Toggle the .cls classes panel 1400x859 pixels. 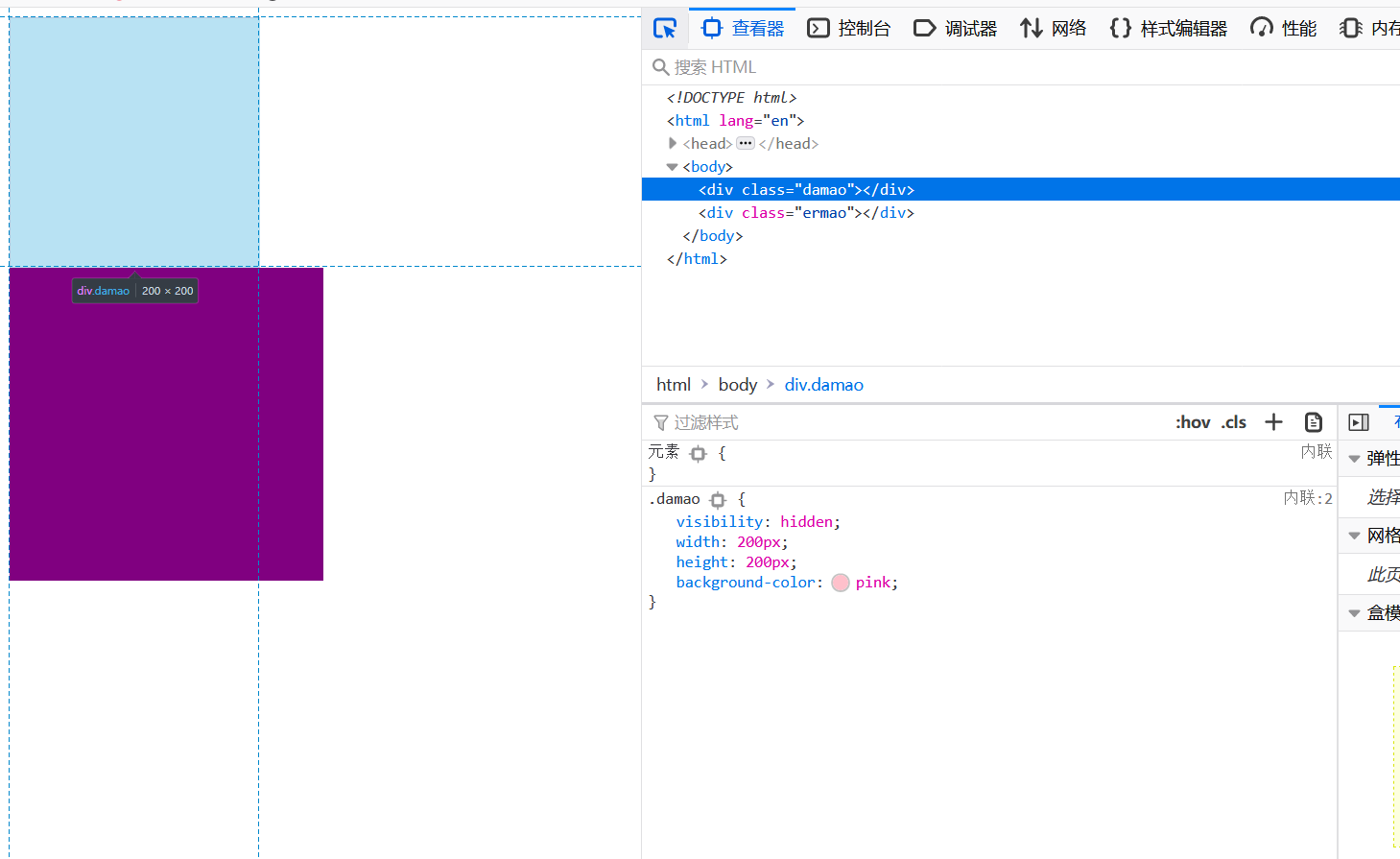click(1234, 422)
